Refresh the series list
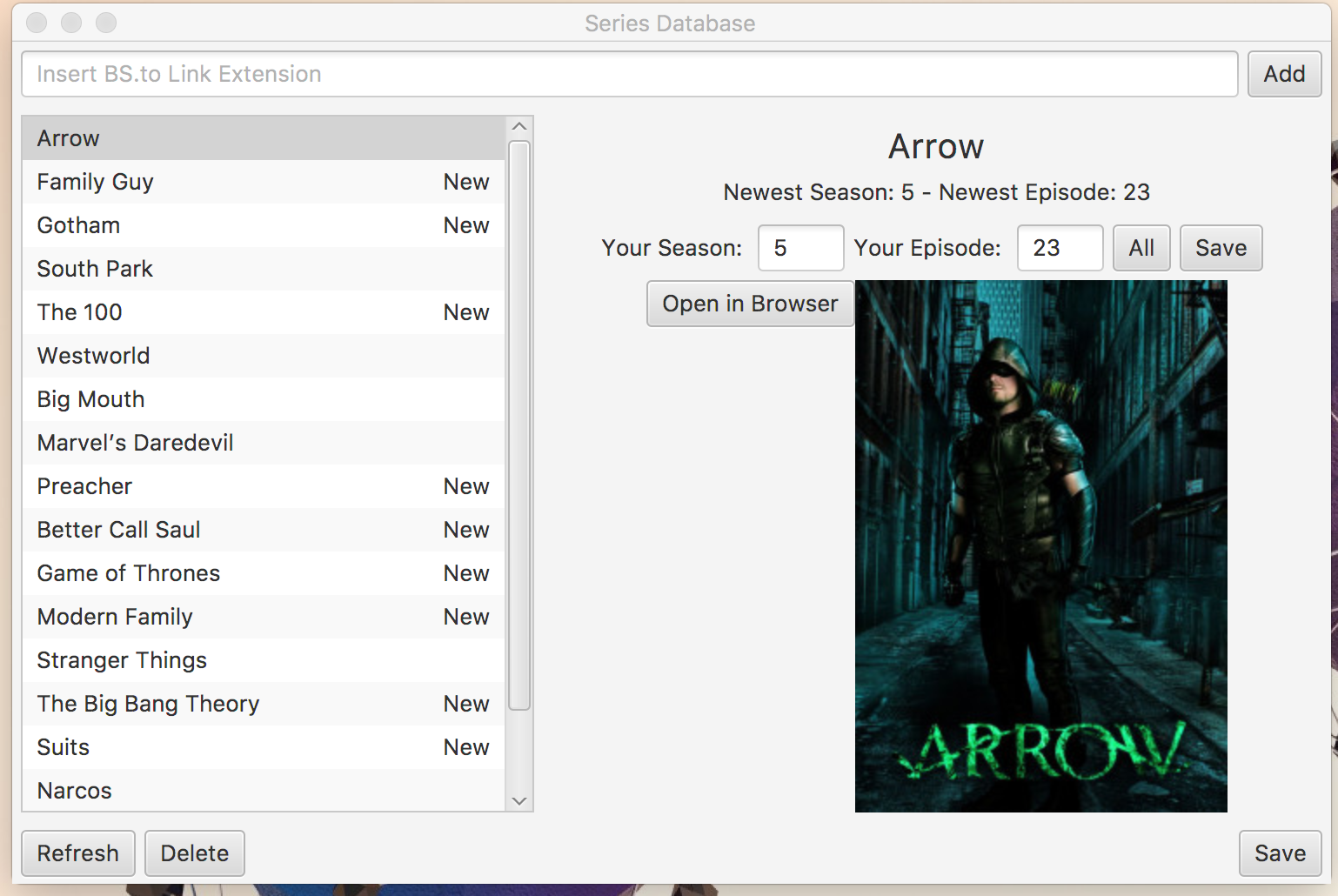 (78, 853)
